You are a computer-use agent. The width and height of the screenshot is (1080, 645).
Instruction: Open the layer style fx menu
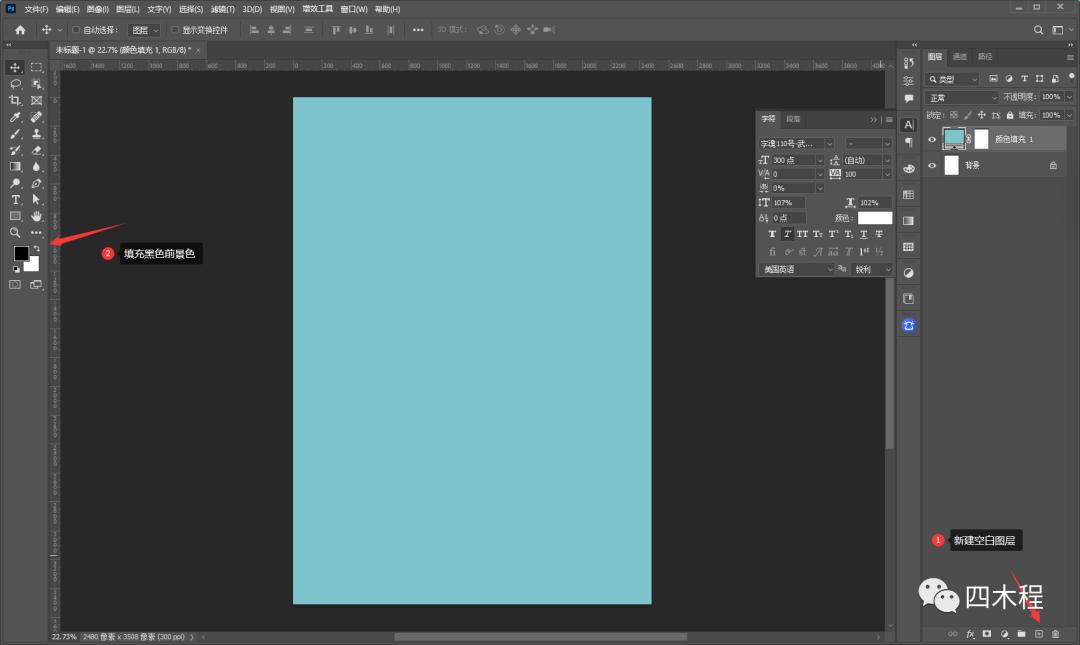click(x=970, y=634)
